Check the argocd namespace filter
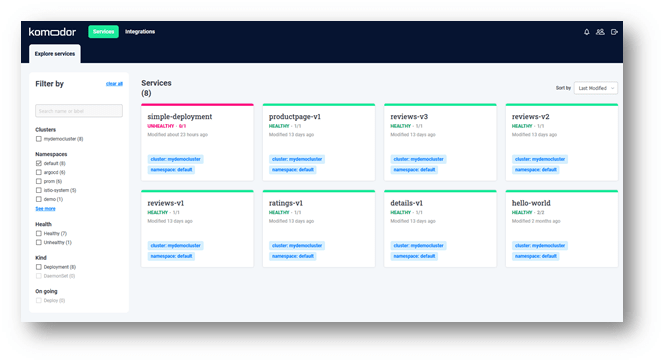665x364 pixels. (x=39, y=172)
